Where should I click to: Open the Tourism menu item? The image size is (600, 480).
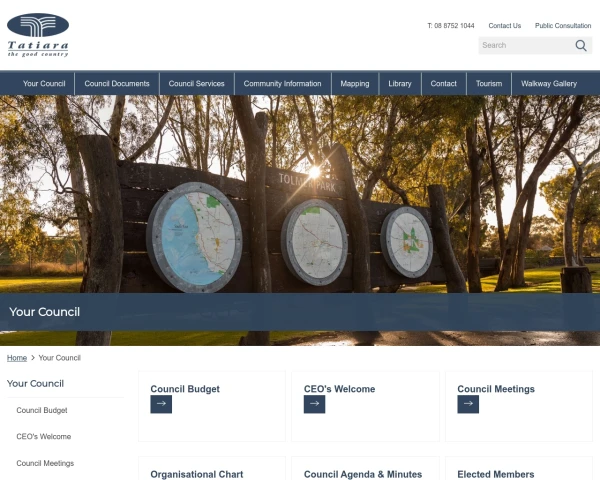point(489,83)
